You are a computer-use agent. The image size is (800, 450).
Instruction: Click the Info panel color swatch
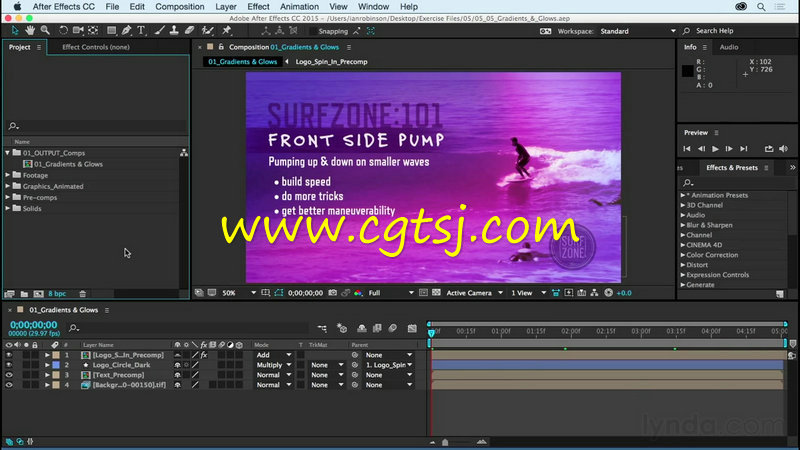tap(687, 70)
